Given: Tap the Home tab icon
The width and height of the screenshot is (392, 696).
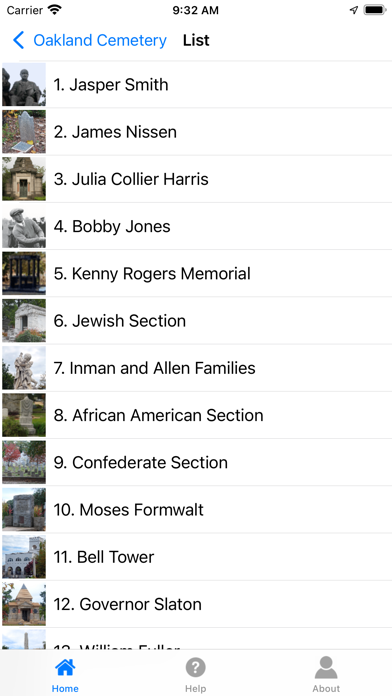Looking at the screenshot, I should click(x=65, y=667).
